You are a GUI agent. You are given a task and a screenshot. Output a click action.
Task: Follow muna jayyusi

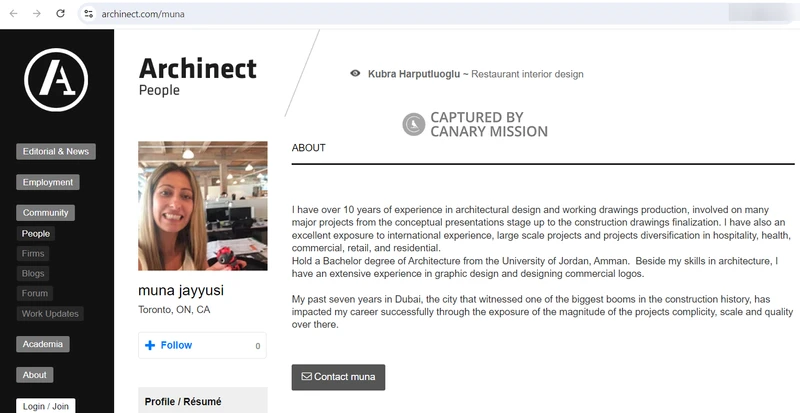click(202, 346)
